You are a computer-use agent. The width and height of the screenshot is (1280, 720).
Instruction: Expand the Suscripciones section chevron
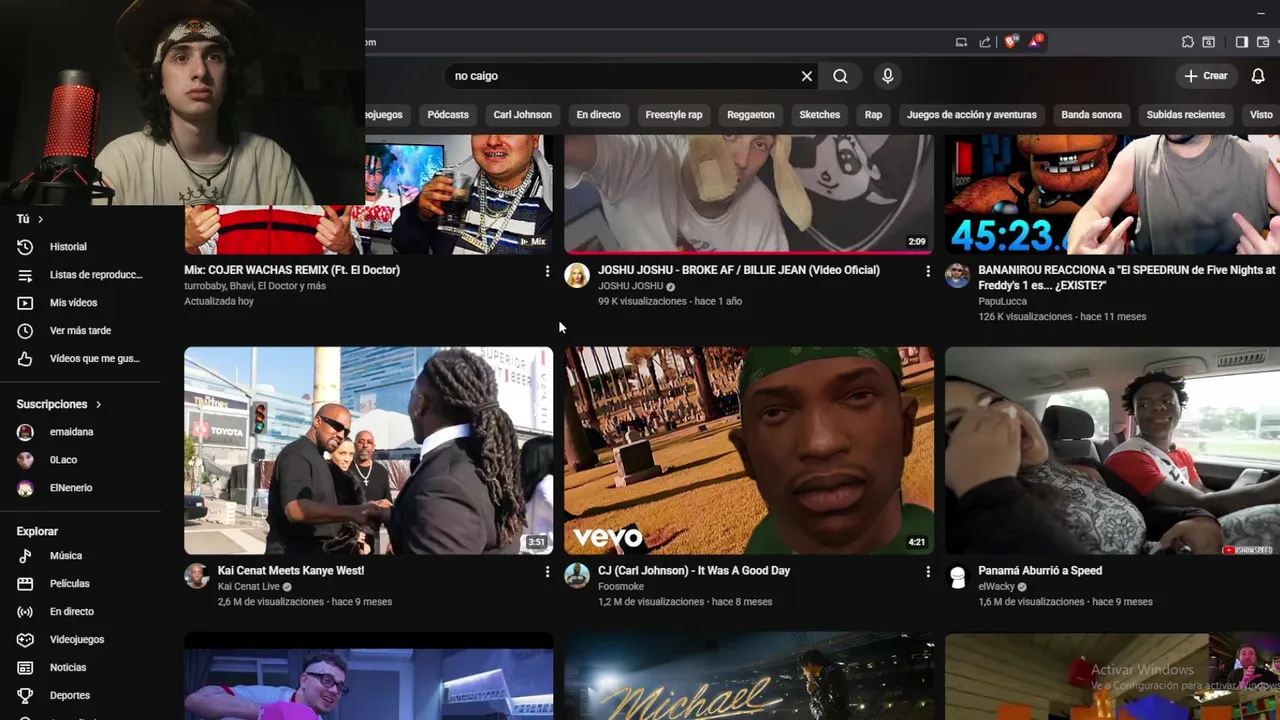point(98,405)
